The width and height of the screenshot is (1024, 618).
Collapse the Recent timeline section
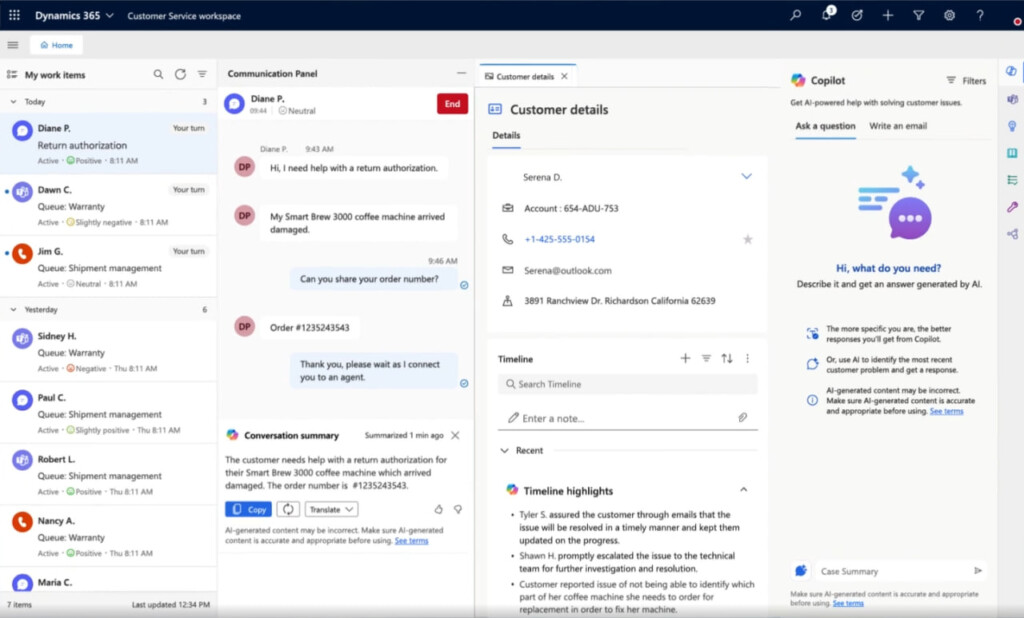[x=504, y=451]
